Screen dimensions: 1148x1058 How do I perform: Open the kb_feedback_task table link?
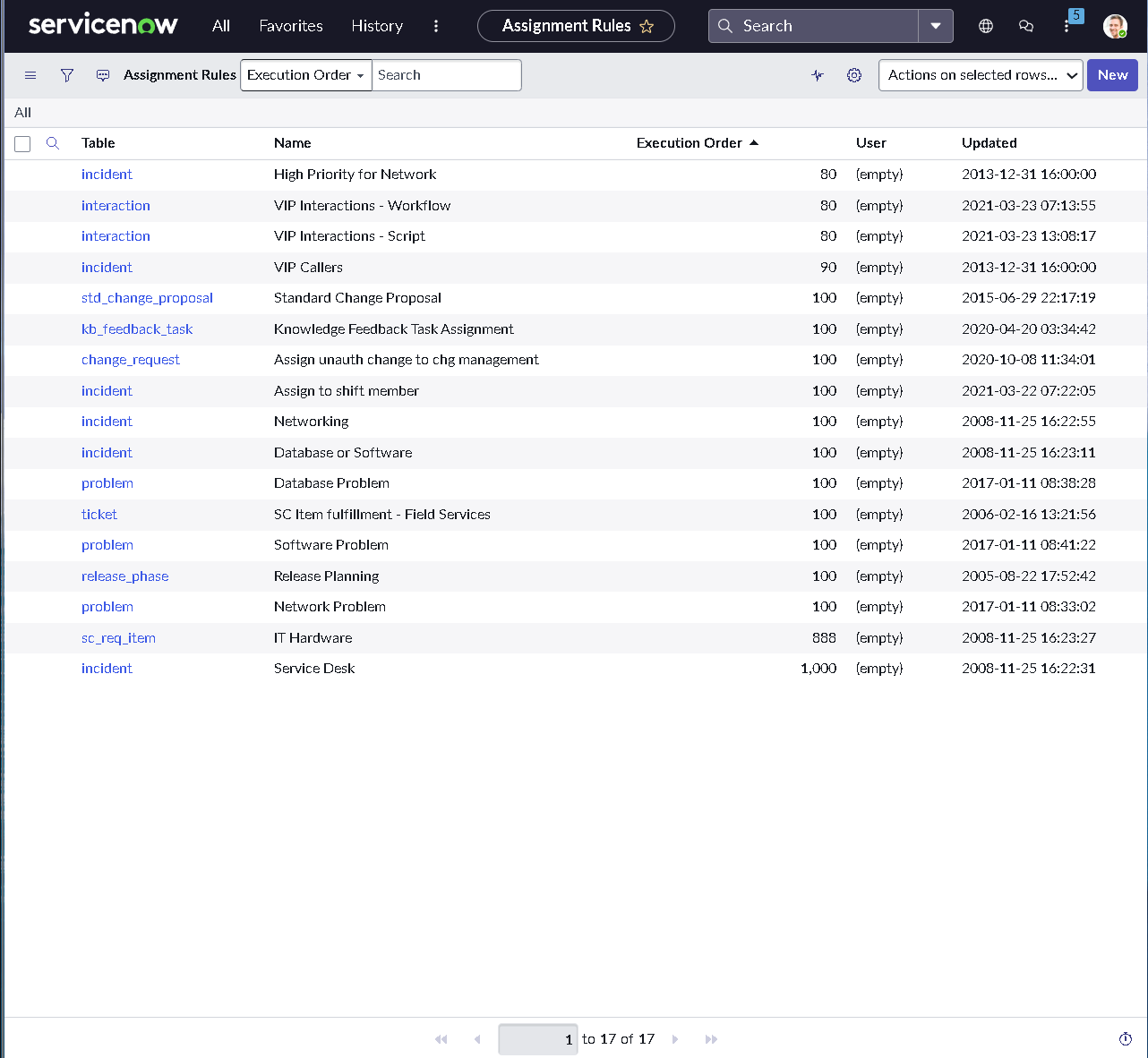tap(137, 329)
